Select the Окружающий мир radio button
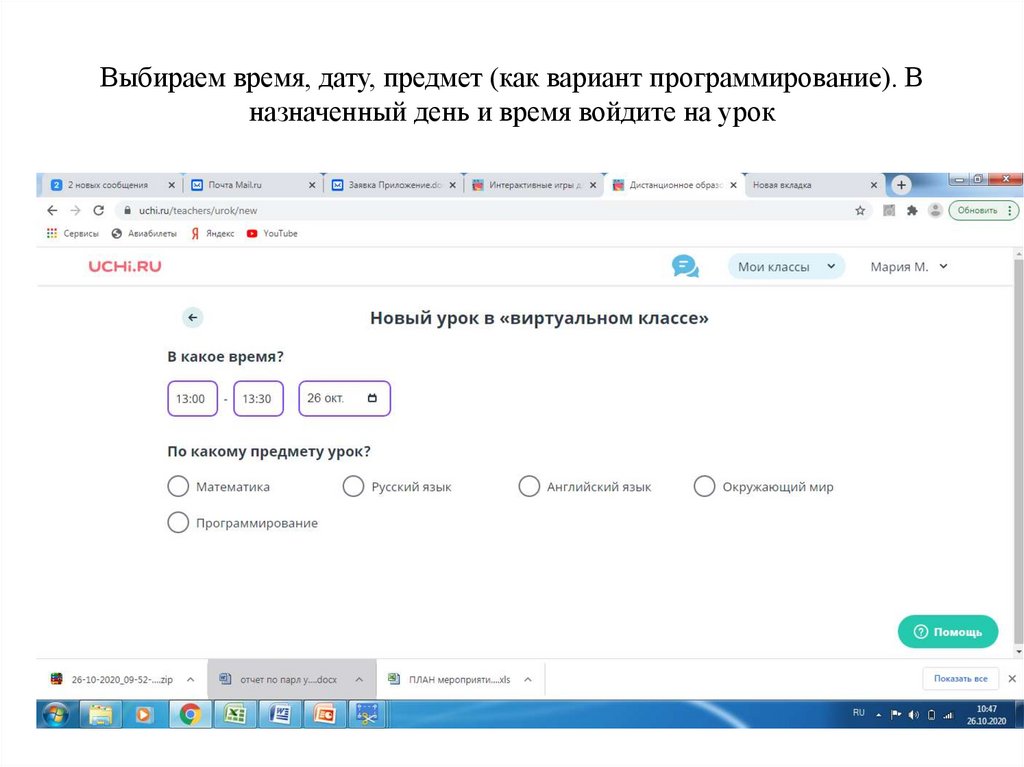 (x=704, y=486)
